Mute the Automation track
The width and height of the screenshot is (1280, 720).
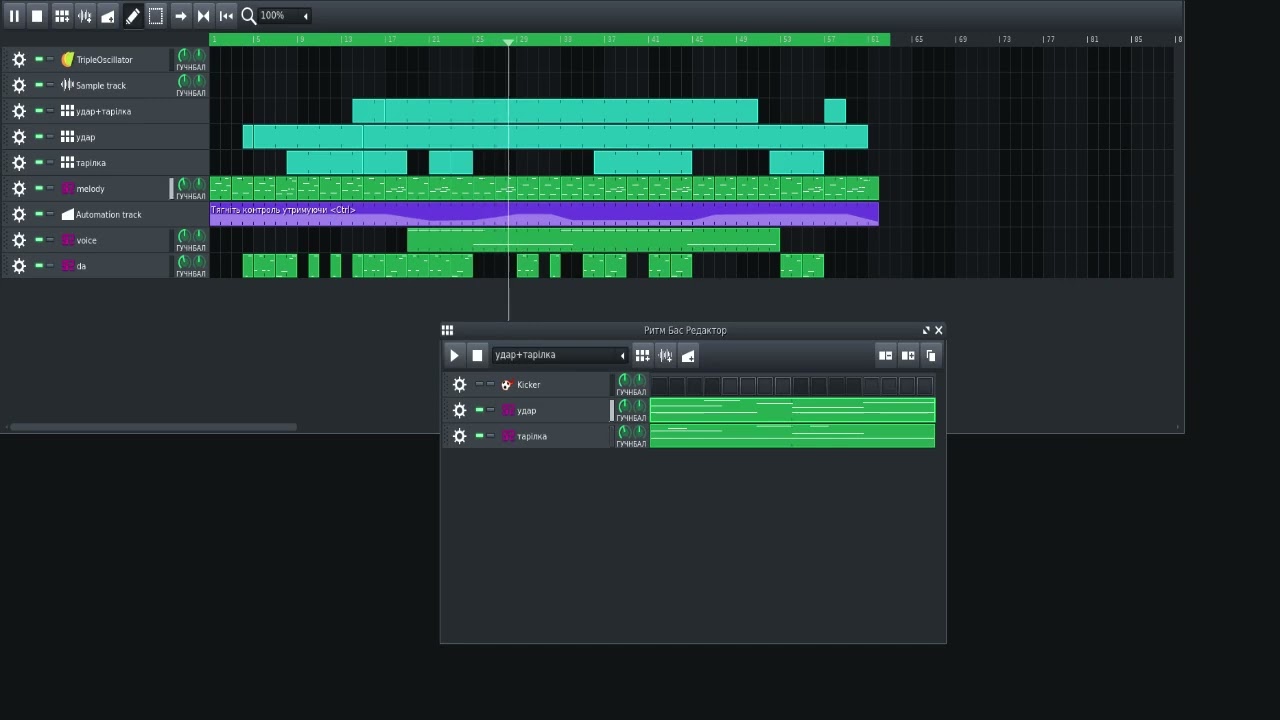coord(39,214)
